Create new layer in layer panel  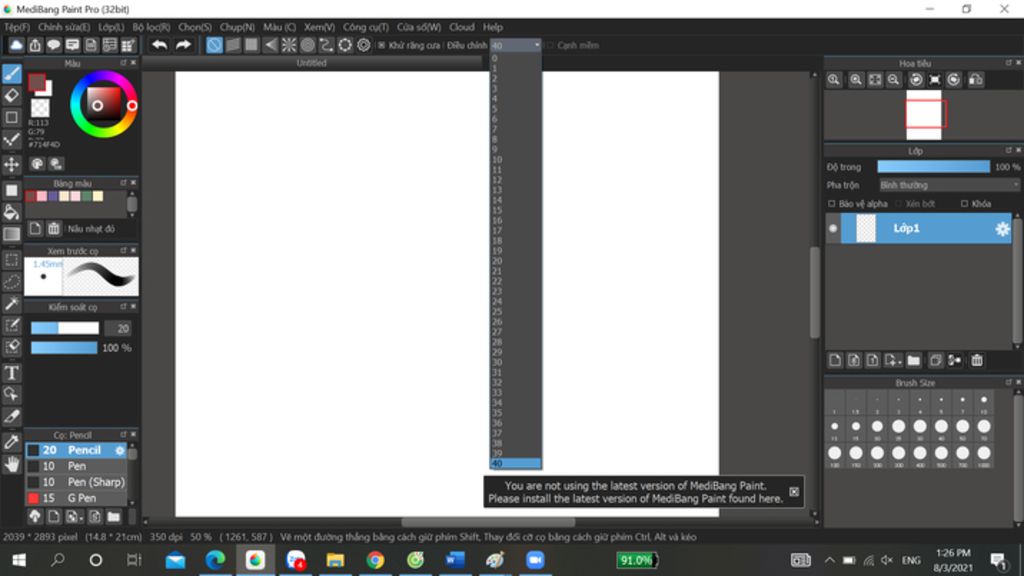(835, 360)
